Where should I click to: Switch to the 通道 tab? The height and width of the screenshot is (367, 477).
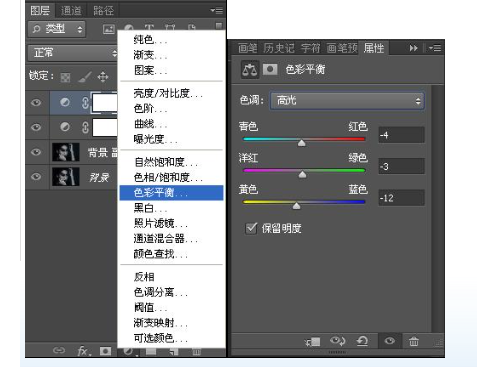[x=71, y=11]
